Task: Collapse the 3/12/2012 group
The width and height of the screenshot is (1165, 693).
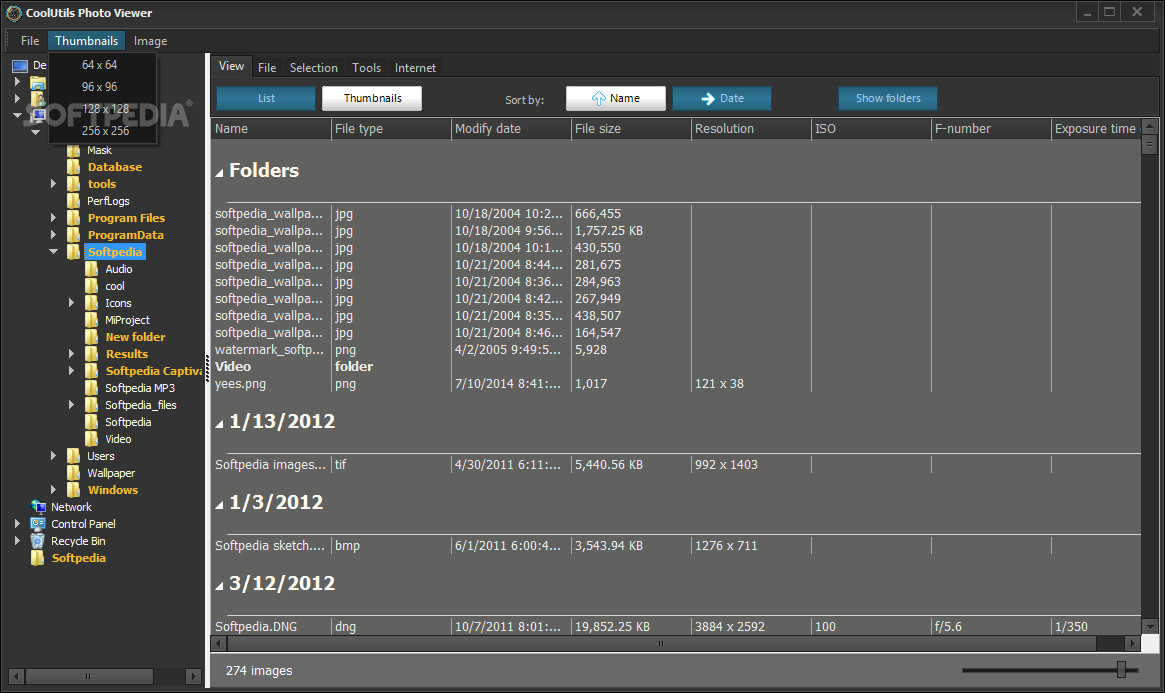Action: coord(219,586)
